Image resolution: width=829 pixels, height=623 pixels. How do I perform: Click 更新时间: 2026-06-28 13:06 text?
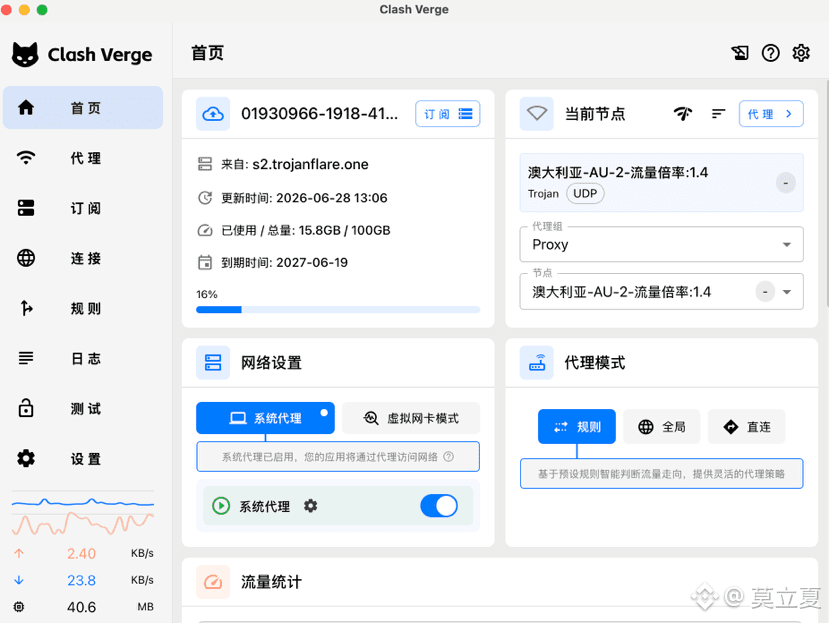[304, 198]
